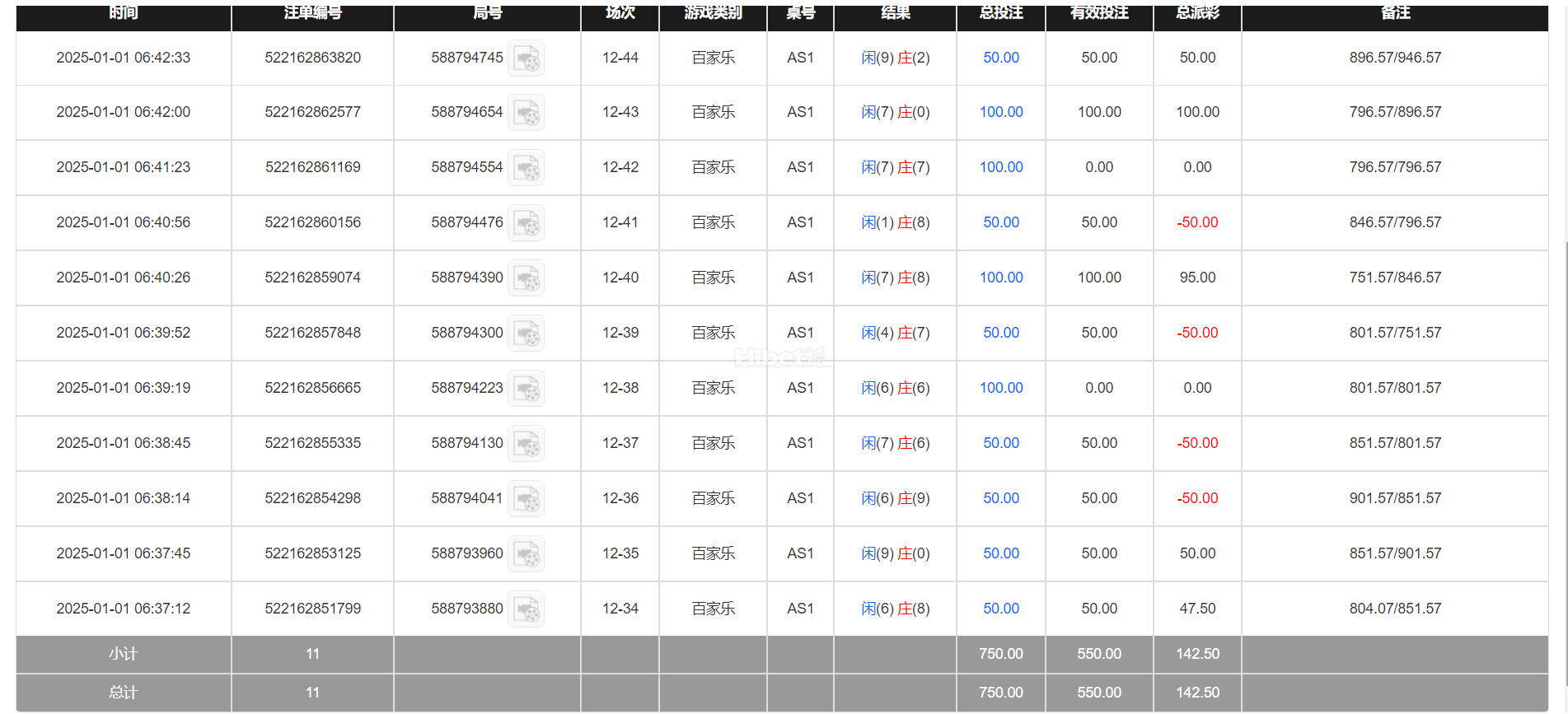Click the 总计 grand total label
This screenshot has height=714, width=1568.
point(124,693)
